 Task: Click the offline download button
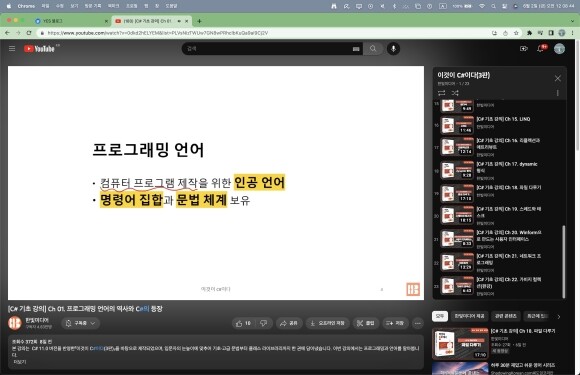pos(327,323)
